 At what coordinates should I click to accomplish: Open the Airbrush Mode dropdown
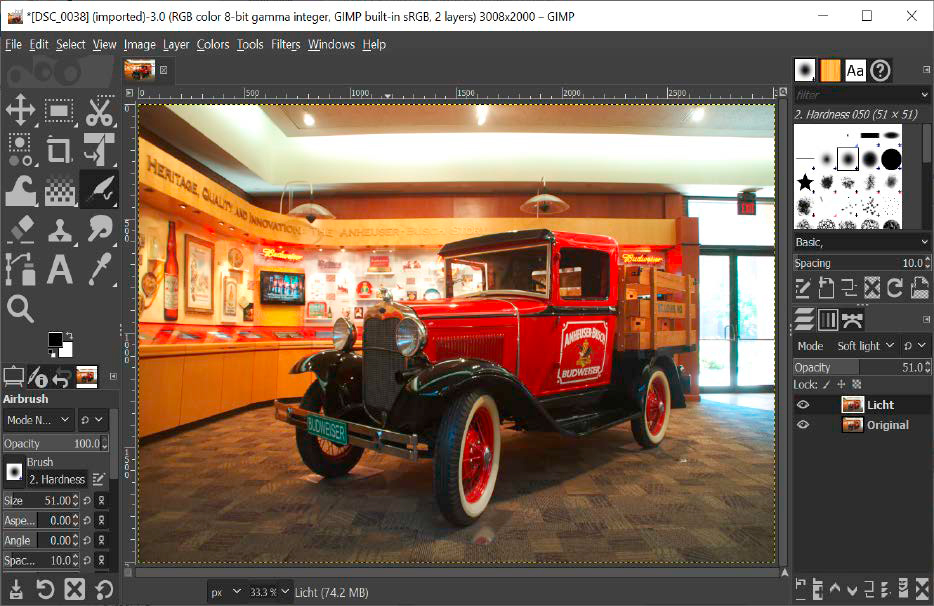pos(39,420)
